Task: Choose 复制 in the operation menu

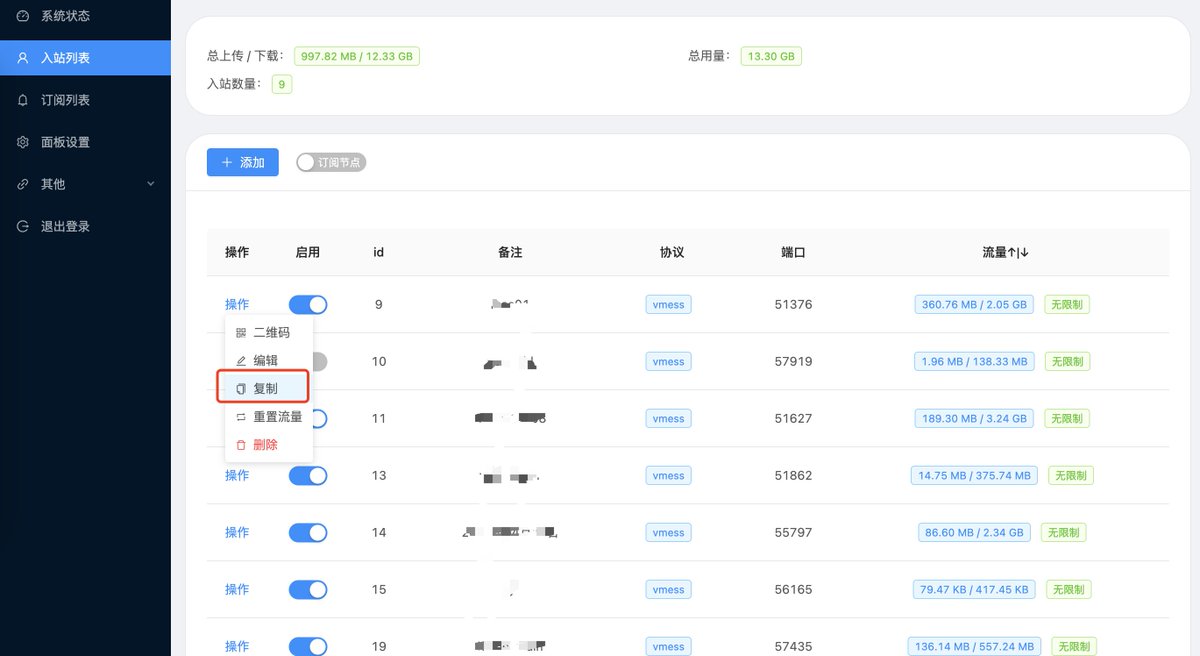Action: 265,388
